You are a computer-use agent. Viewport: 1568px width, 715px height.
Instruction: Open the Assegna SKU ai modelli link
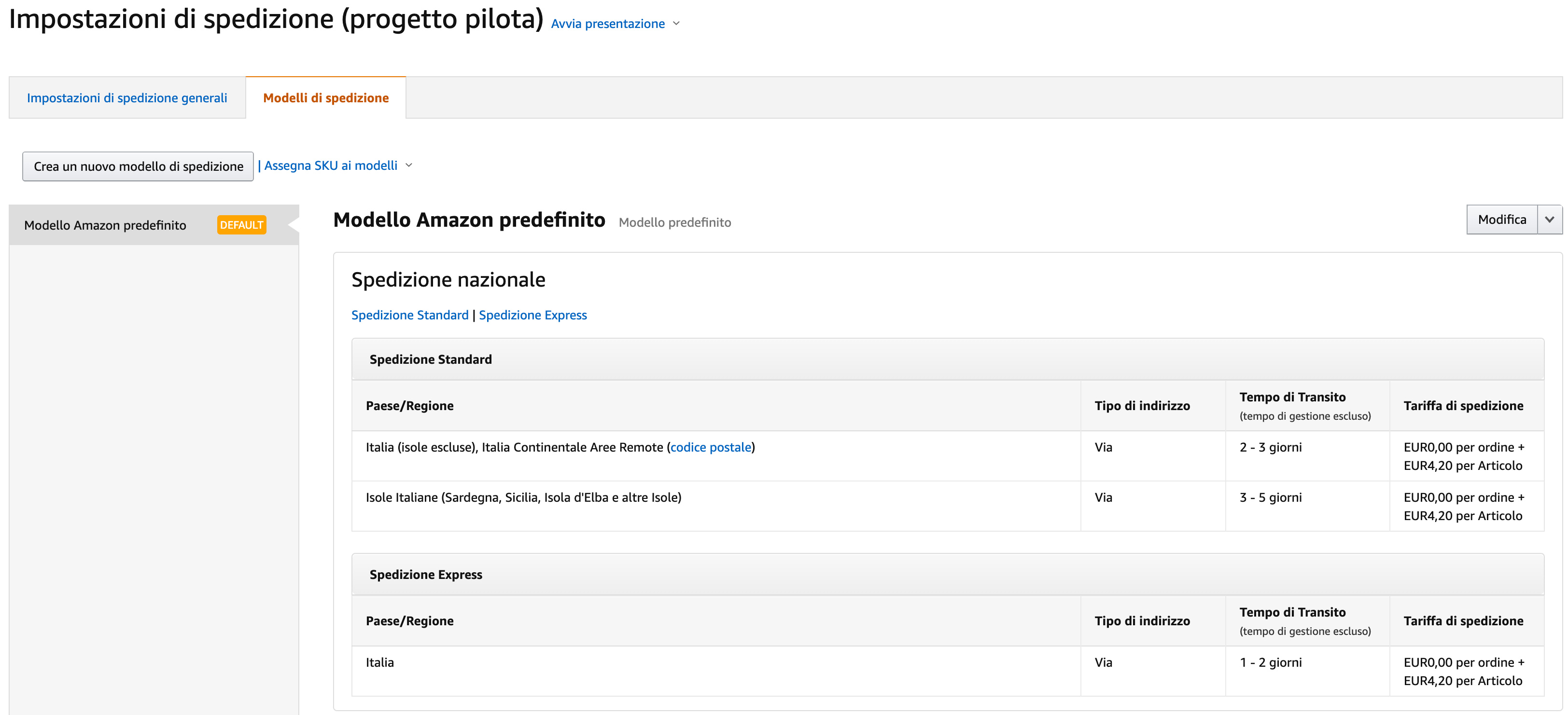click(331, 165)
